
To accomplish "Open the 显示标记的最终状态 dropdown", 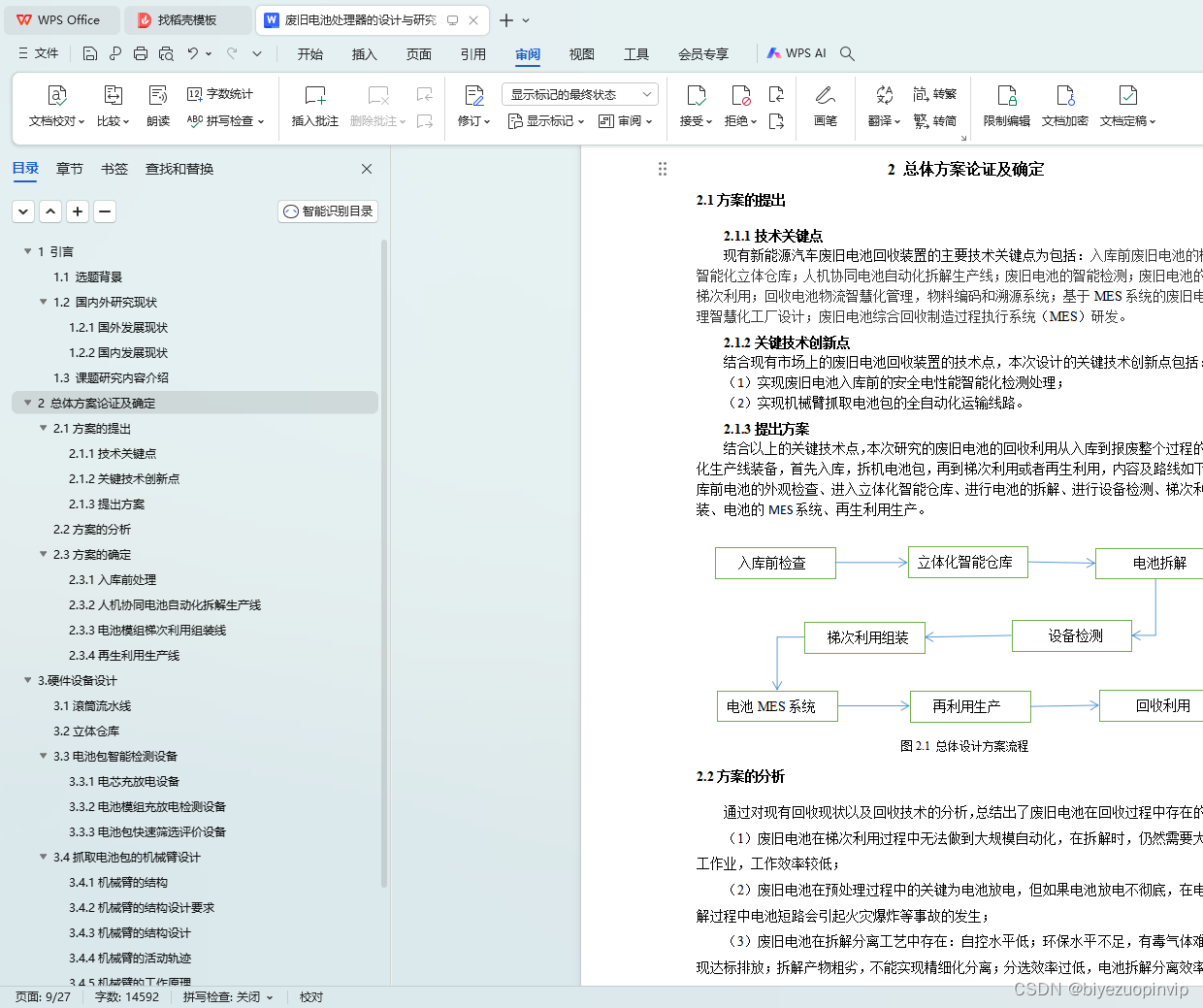I will (580, 94).
